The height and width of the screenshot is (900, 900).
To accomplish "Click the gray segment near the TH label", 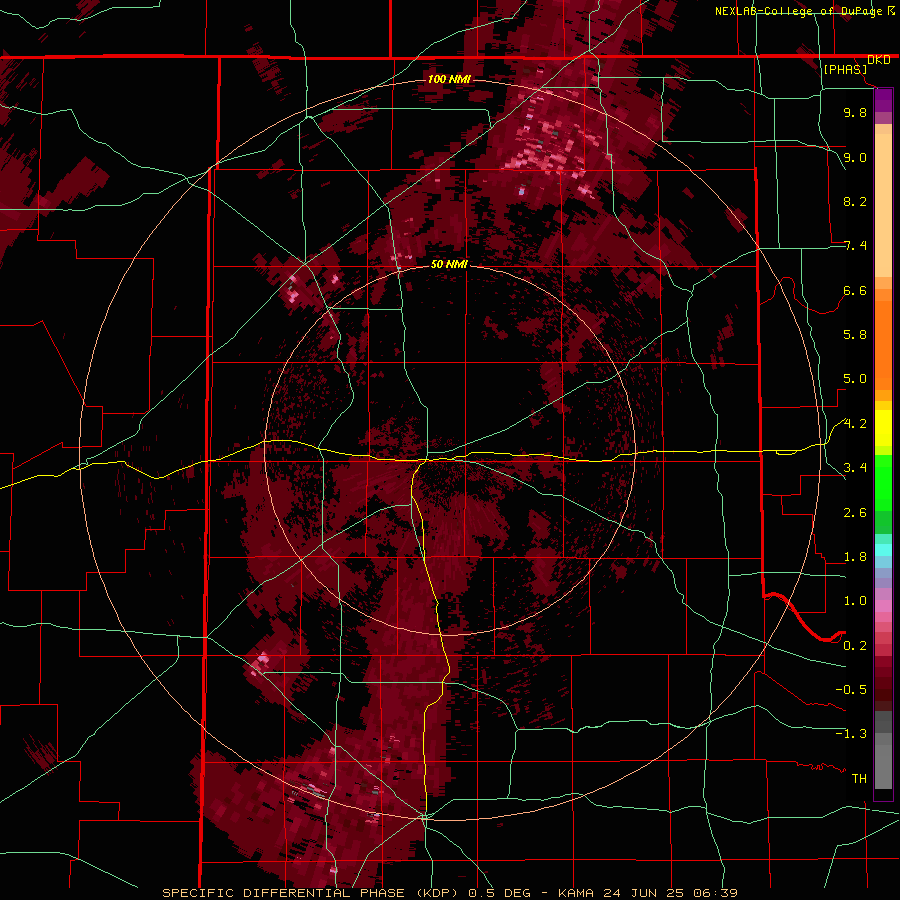I will 883,767.
